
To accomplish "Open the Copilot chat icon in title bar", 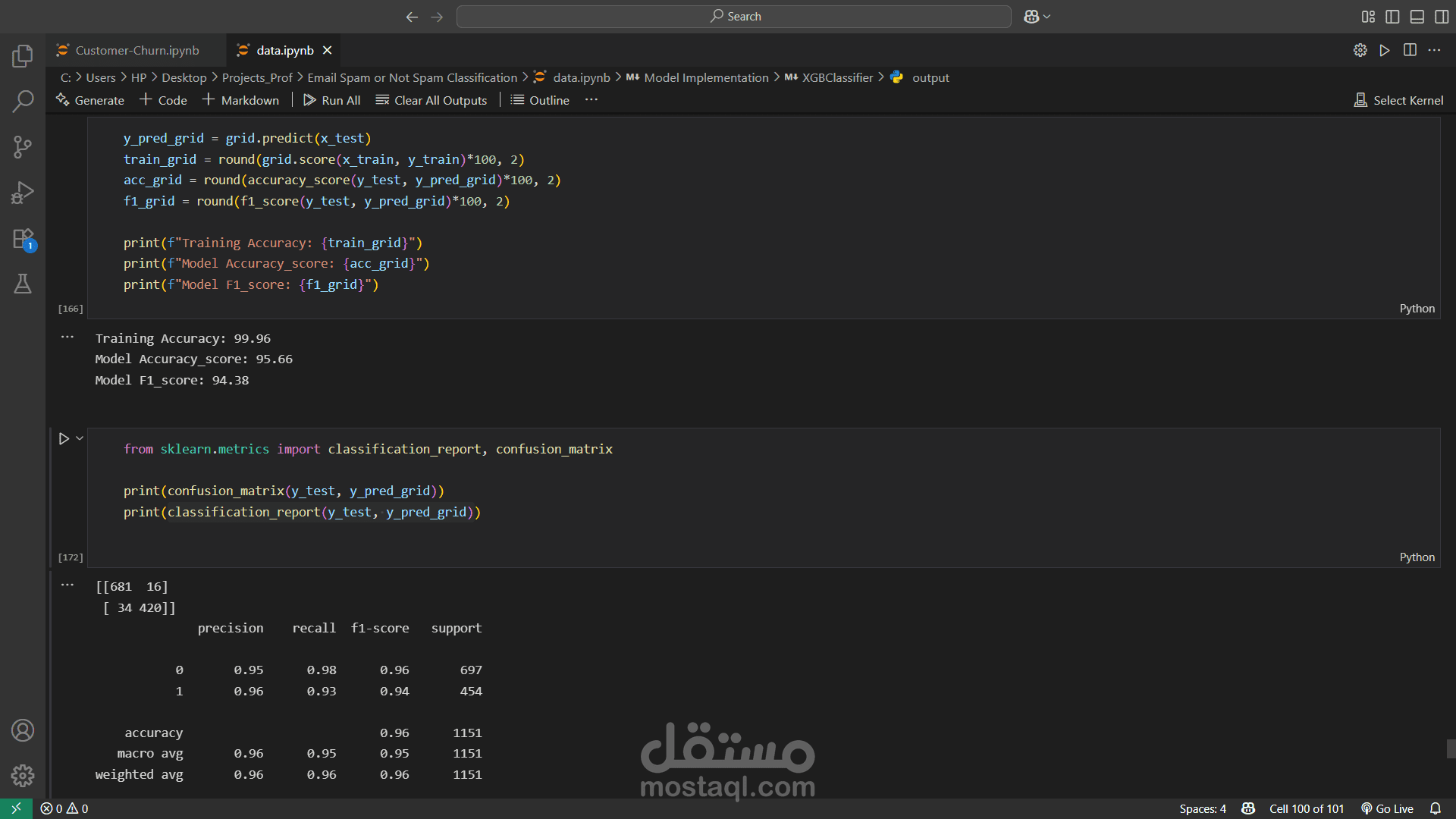I will click(x=1031, y=17).
